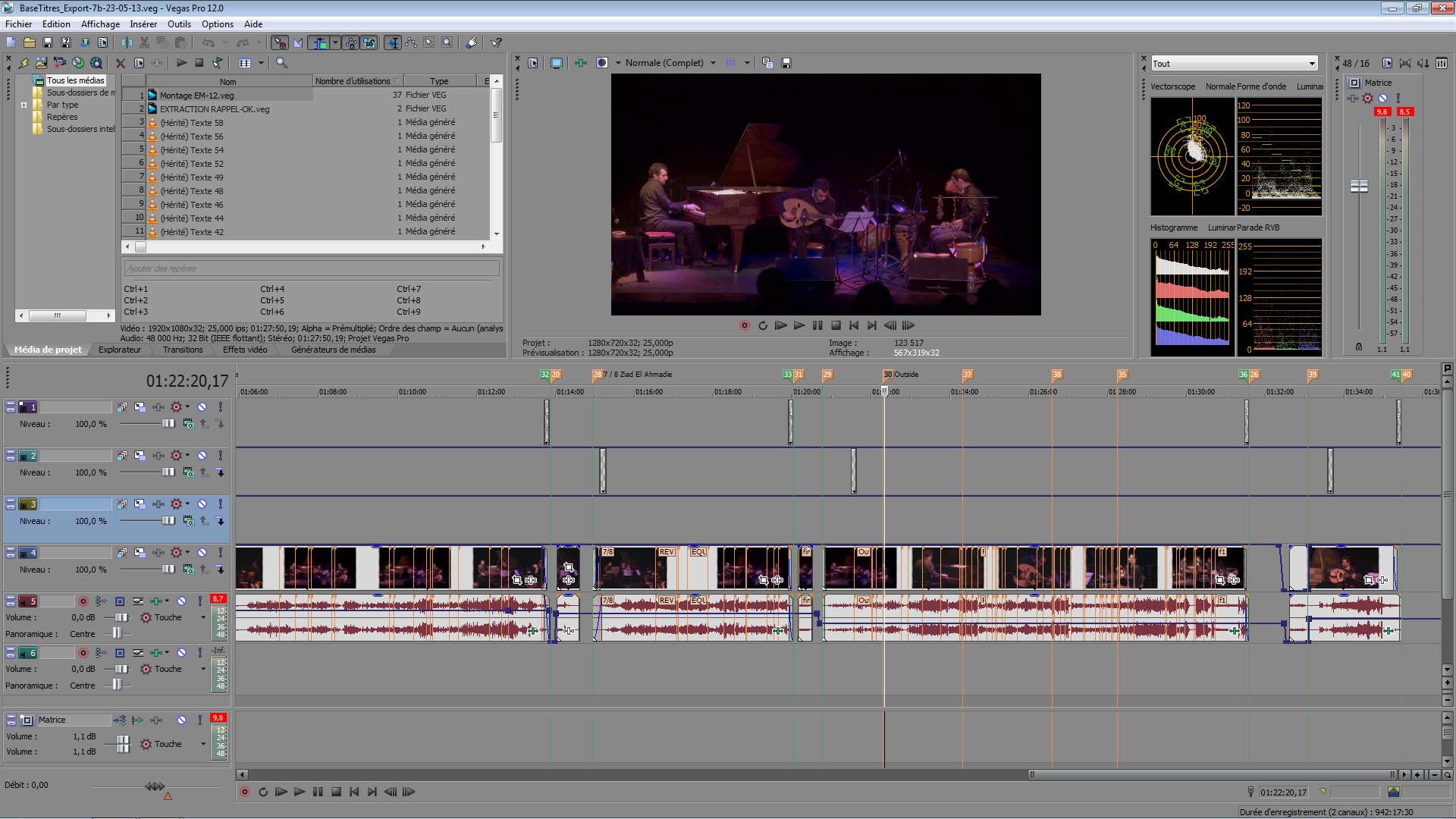Open automation mode dropdown on audio track 6
The height and width of the screenshot is (819, 1456).
tap(203, 669)
